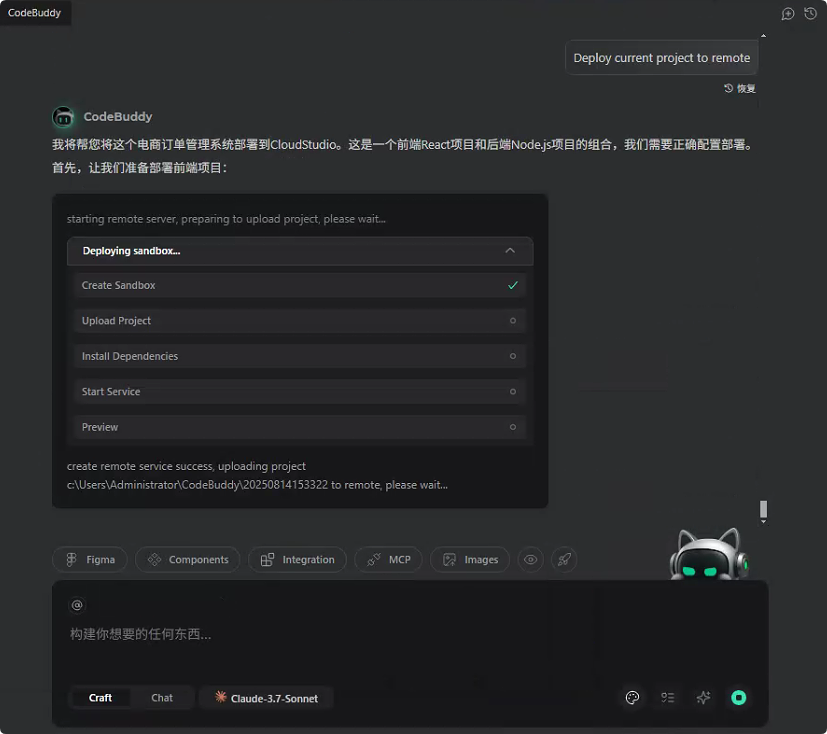The width and height of the screenshot is (827, 734).
Task: Stop generation with green stop button
Action: click(x=738, y=698)
